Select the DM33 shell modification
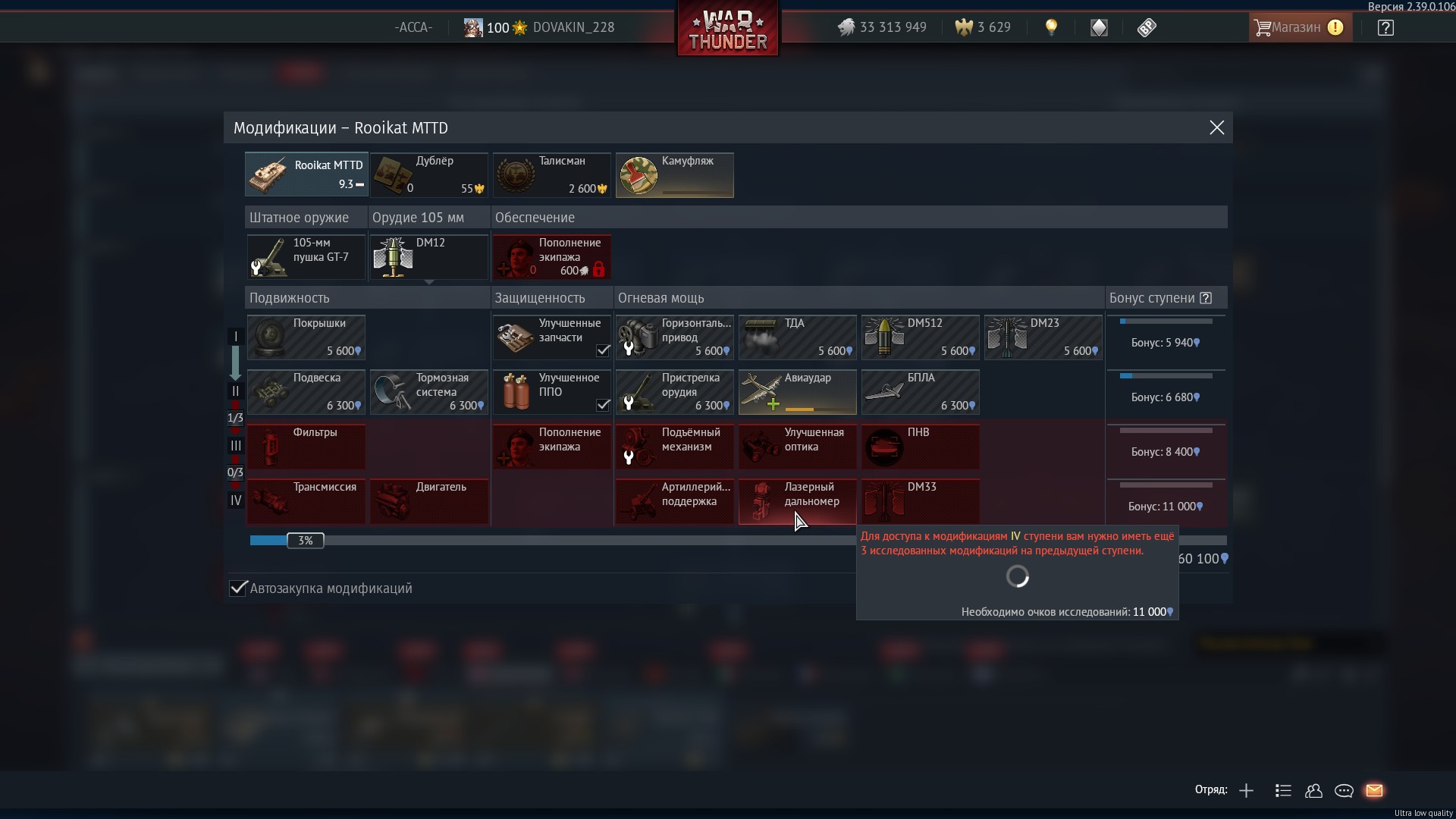Image resolution: width=1456 pixels, height=819 pixels. pyautogui.click(x=921, y=501)
